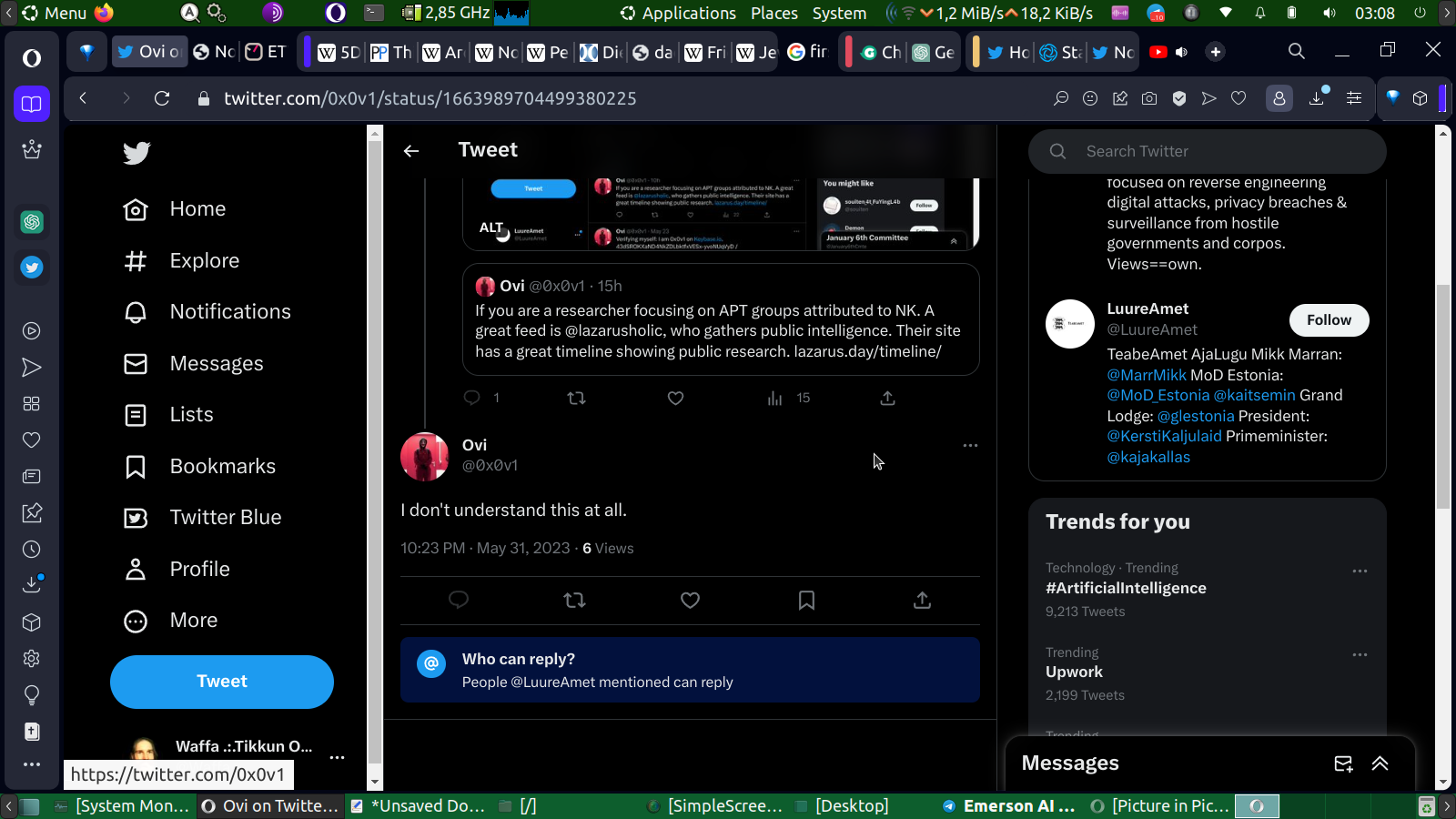The height and width of the screenshot is (819, 1456).
Task: Open options for #ArtificialIntelligence trend
Action: (x=1360, y=571)
